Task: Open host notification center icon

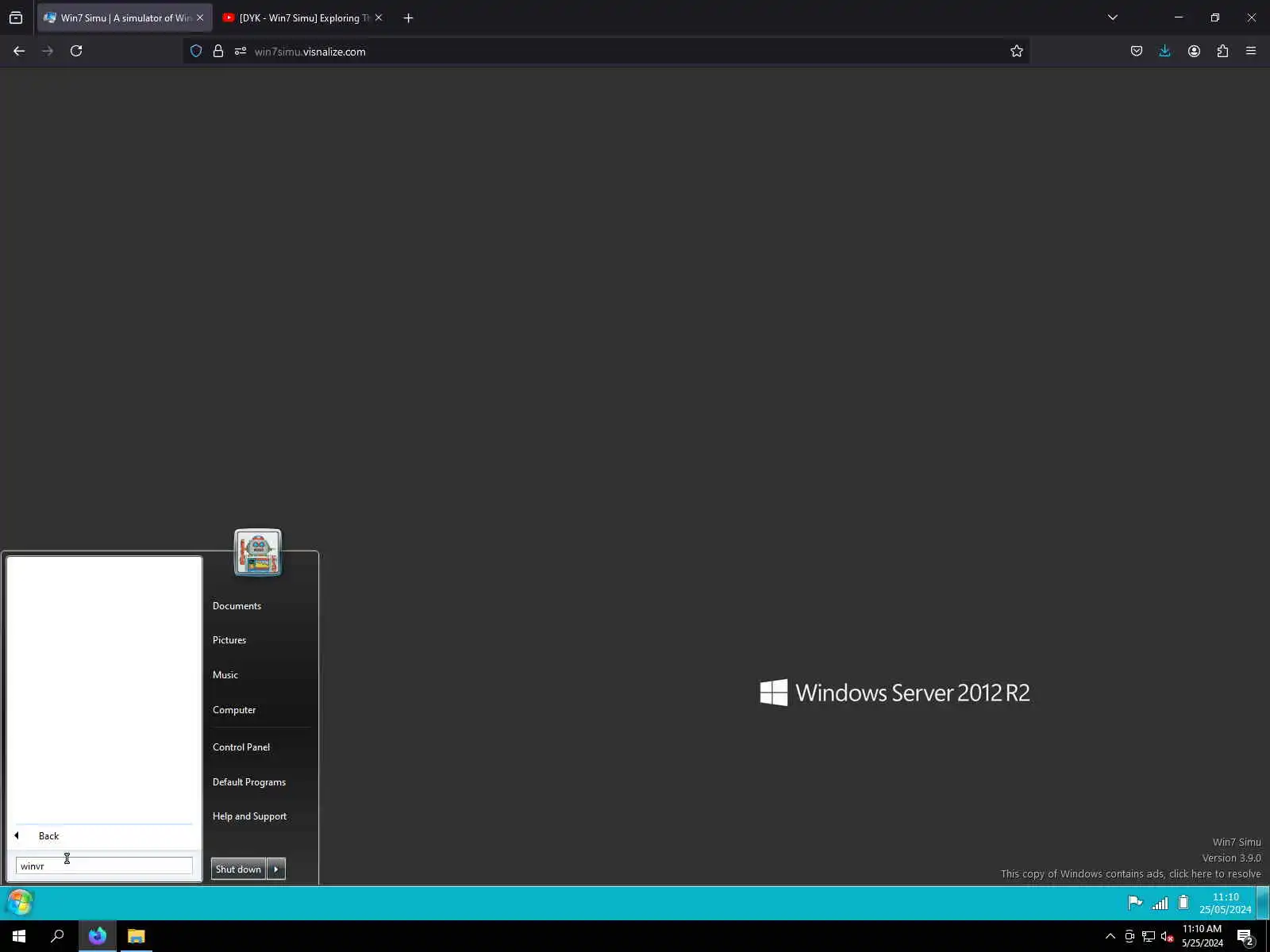Action: tap(1245, 937)
